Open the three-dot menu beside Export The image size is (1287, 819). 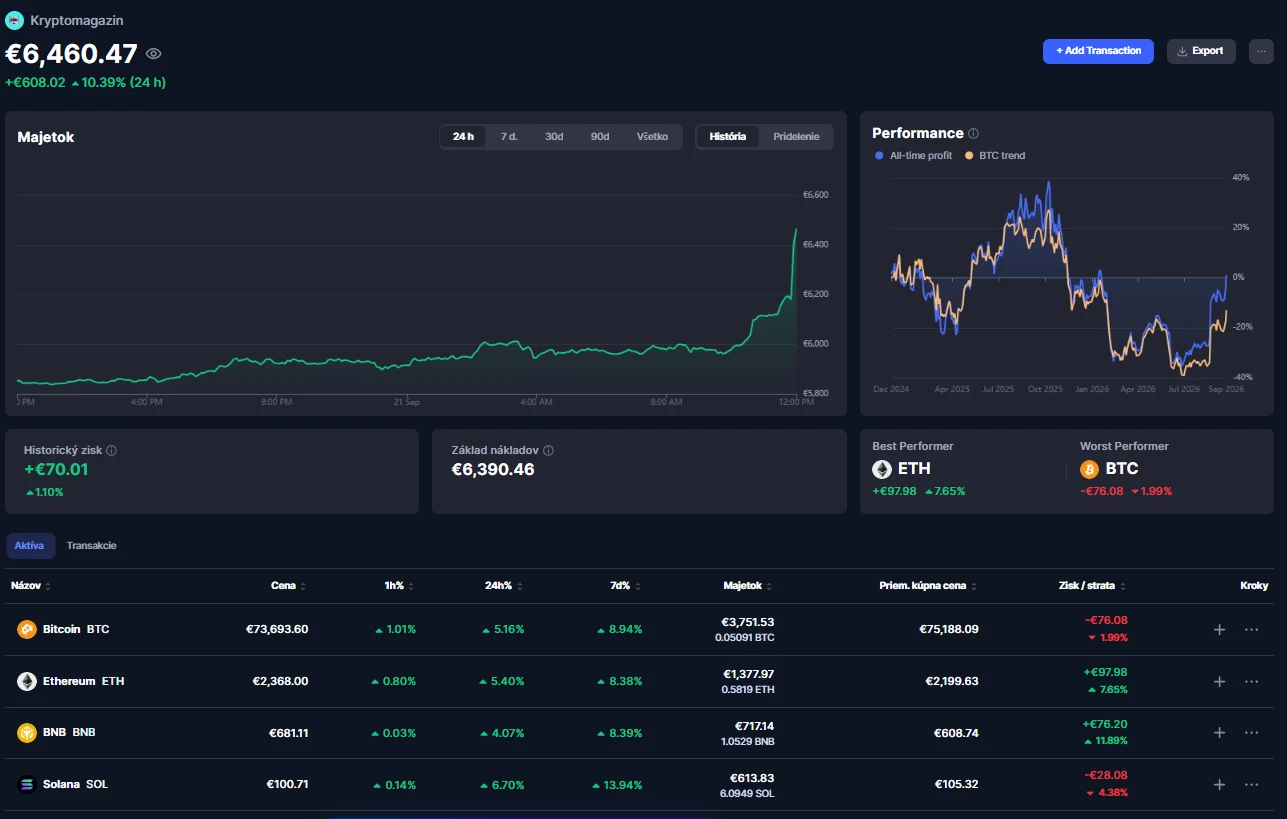coord(1261,51)
